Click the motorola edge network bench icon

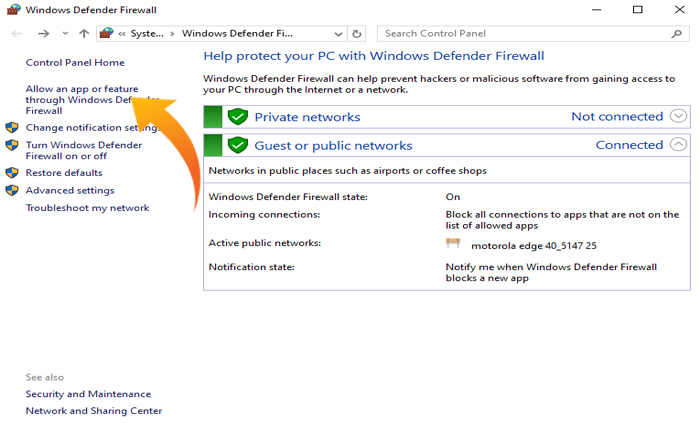coord(453,243)
